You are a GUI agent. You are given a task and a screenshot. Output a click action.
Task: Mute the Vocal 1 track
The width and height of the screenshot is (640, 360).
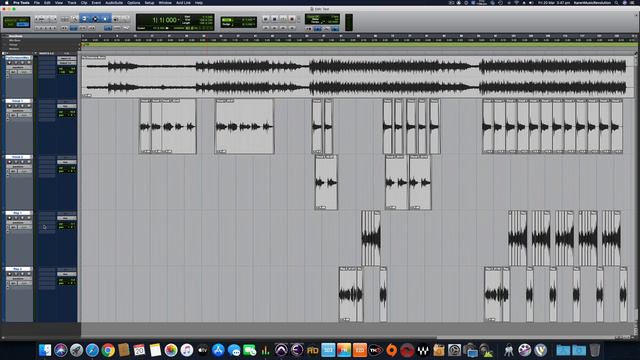pyautogui.click(x=29, y=106)
